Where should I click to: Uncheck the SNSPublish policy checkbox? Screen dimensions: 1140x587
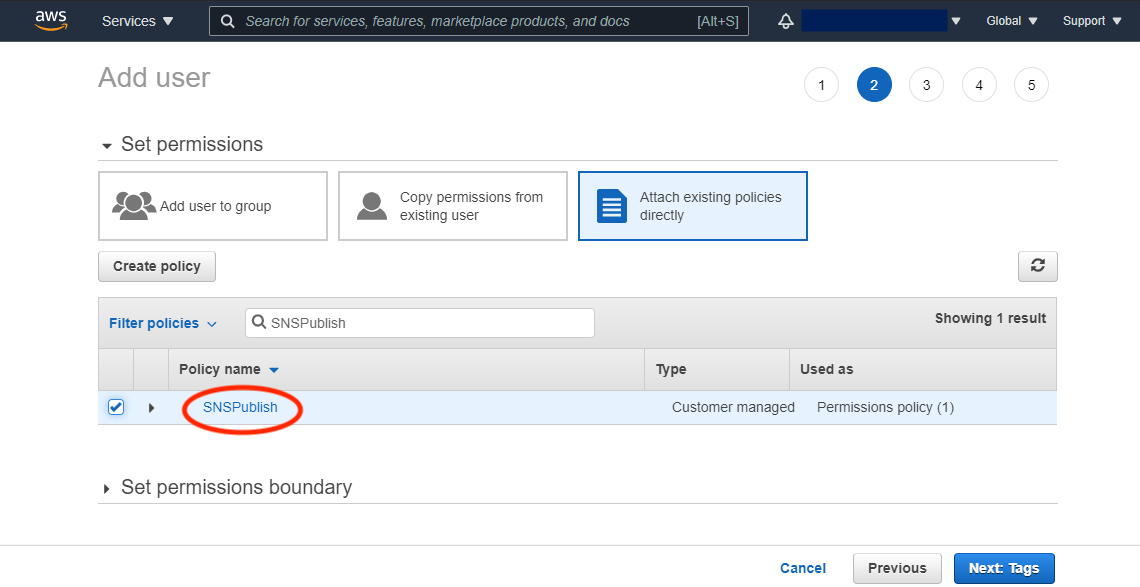(x=116, y=407)
